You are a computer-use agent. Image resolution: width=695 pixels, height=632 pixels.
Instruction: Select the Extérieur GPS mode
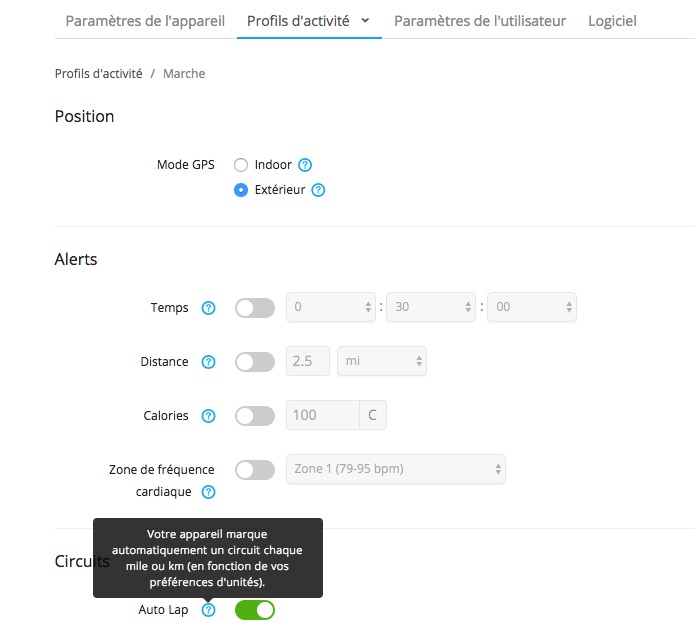[x=241, y=190]
